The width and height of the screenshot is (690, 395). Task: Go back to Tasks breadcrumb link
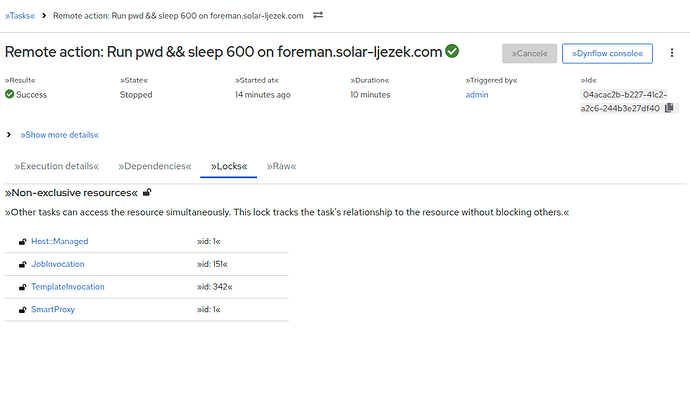click(x=20, y=16)
